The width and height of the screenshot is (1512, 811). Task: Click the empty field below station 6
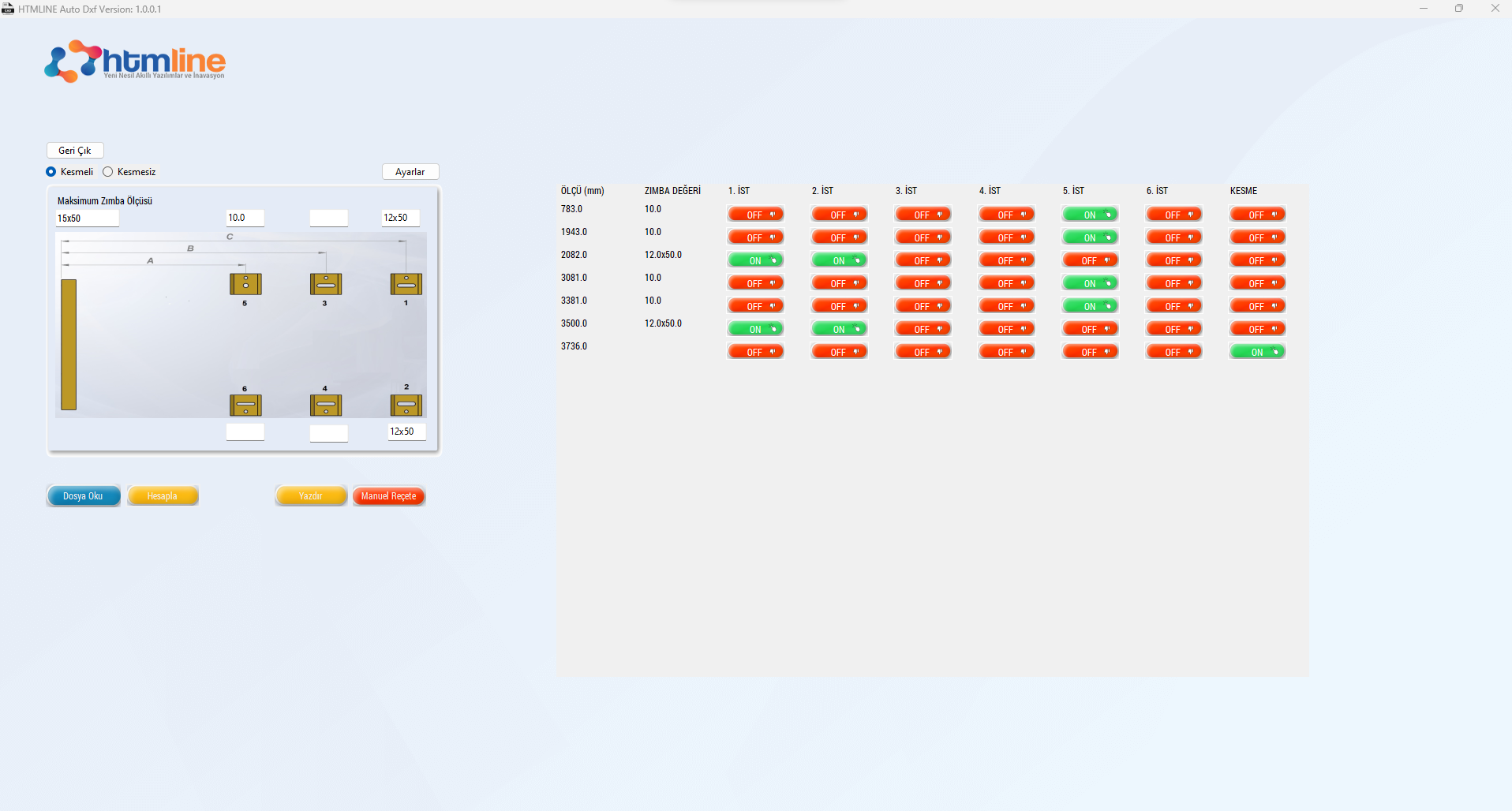tap(245, 432)
